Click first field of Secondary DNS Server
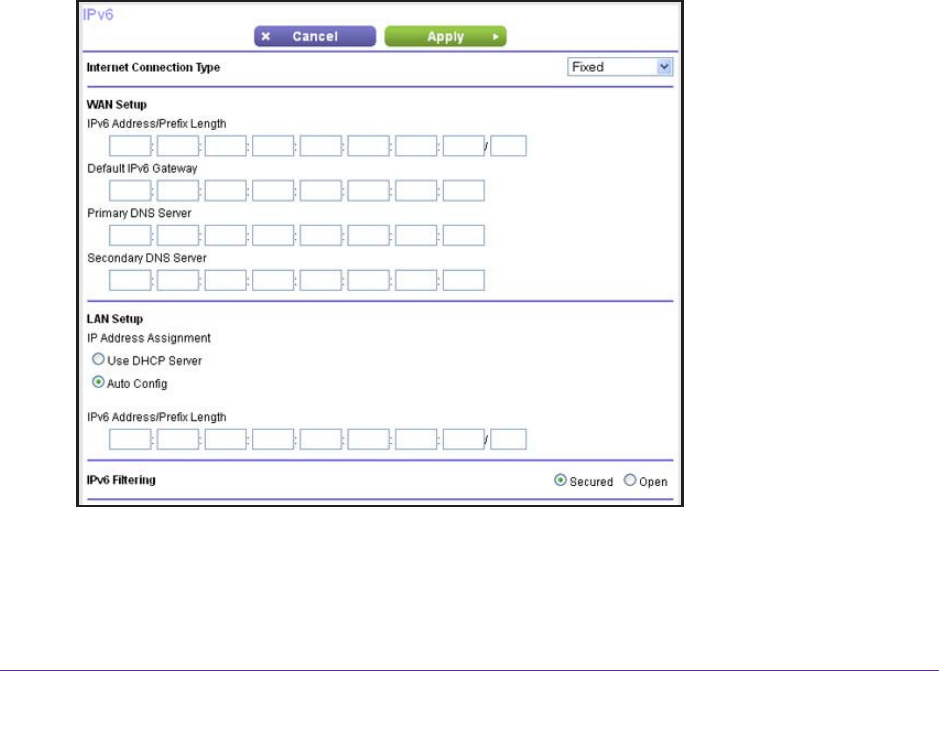Viewport: 941px width, 738px height. 130,280
